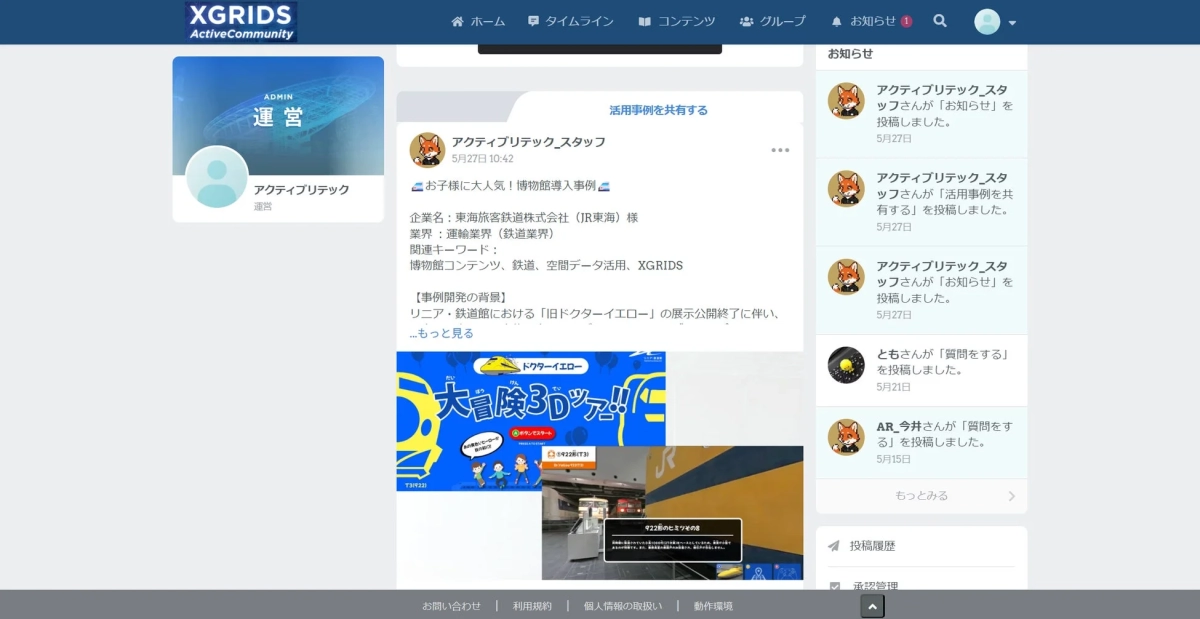Viewport: 1200px width, 619px height.
Task: Open the お問い合わせ footer link
Action: 451,606
